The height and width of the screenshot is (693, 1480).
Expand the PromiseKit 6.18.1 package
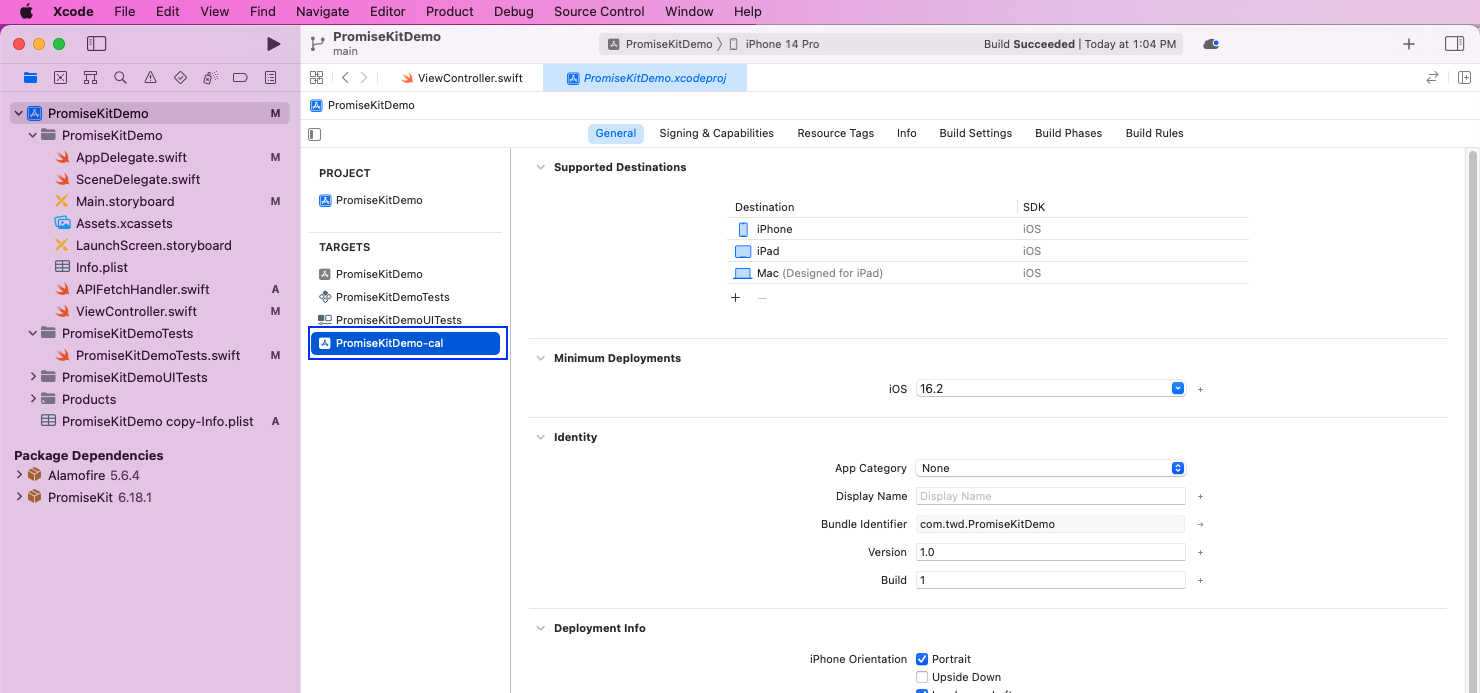tap(19, 497)
